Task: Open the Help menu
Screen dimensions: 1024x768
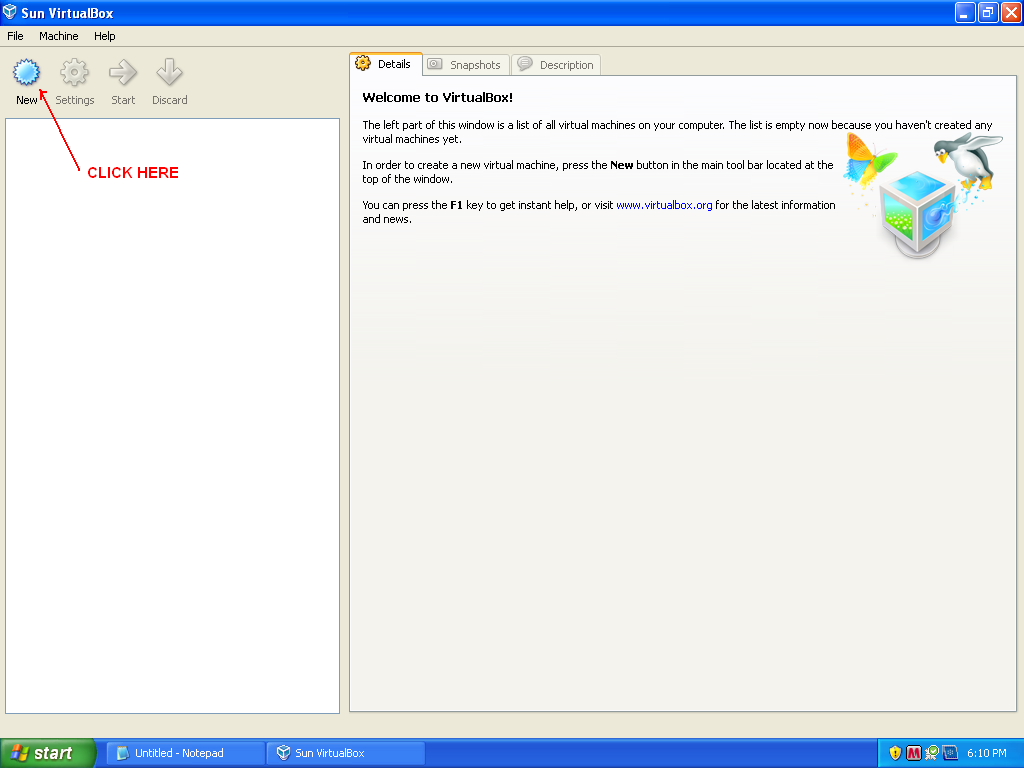Action: point(104,36)
